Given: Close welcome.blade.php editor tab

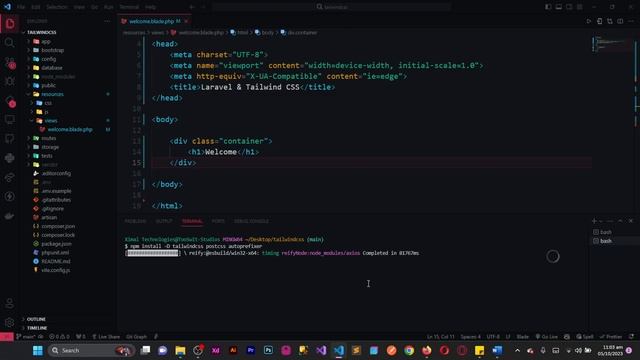Looking at the screenshot, I should pyautogui.click(x=186, y=21).
